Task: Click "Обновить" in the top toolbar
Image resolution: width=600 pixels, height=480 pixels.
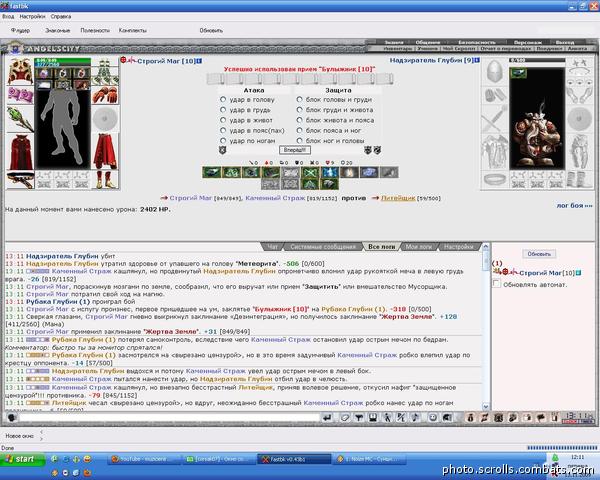Action: pyautogui.click(x=211, y=30)
